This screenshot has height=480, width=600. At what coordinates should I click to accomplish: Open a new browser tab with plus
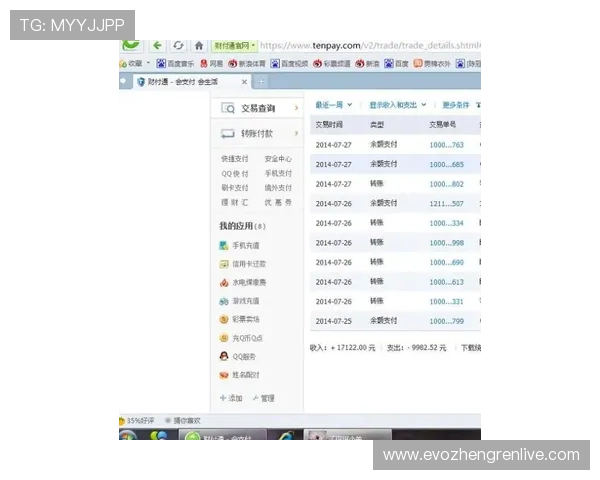tap(261, 82)
